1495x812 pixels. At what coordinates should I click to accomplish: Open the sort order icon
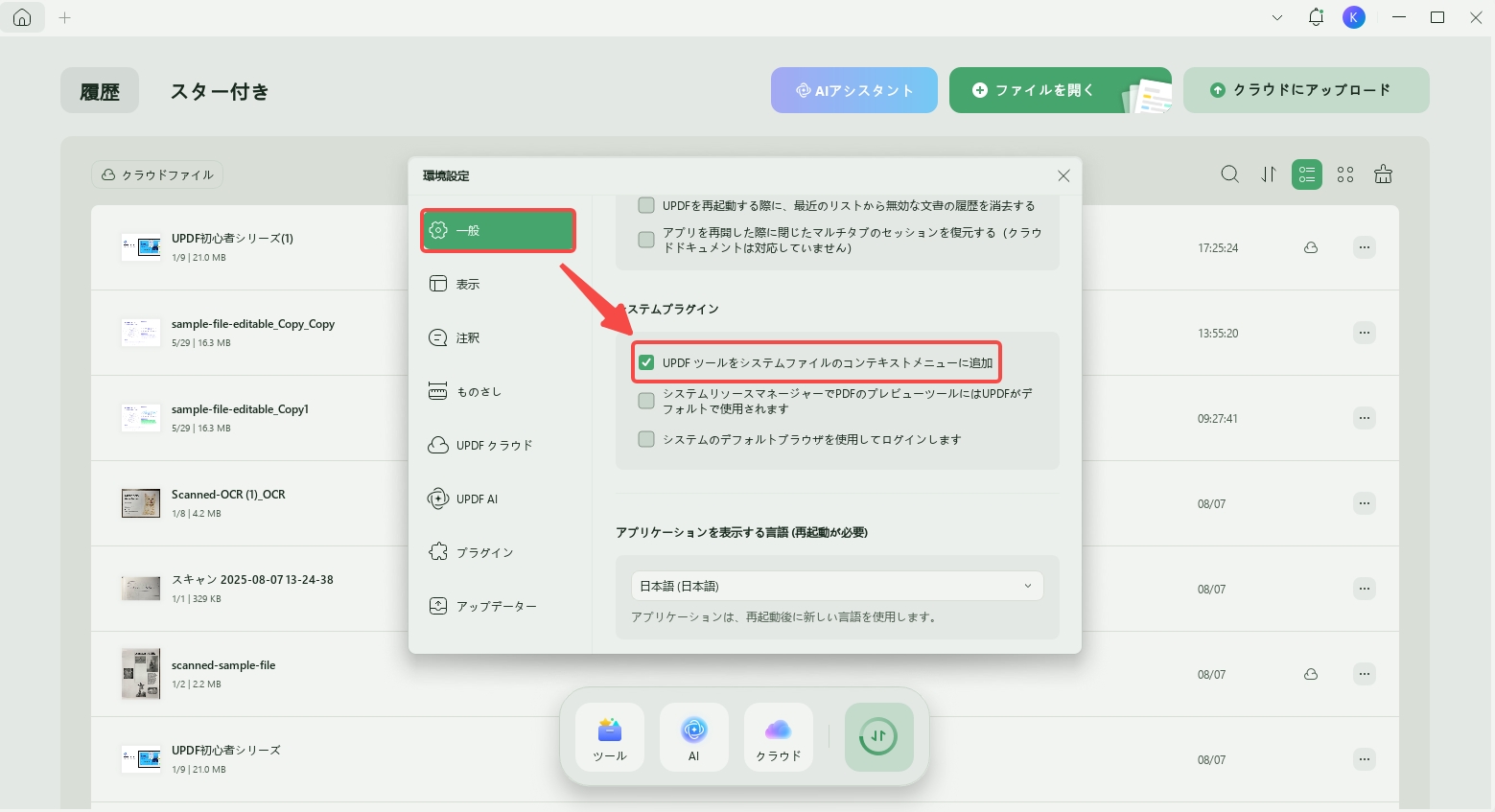coord(1269,174)
